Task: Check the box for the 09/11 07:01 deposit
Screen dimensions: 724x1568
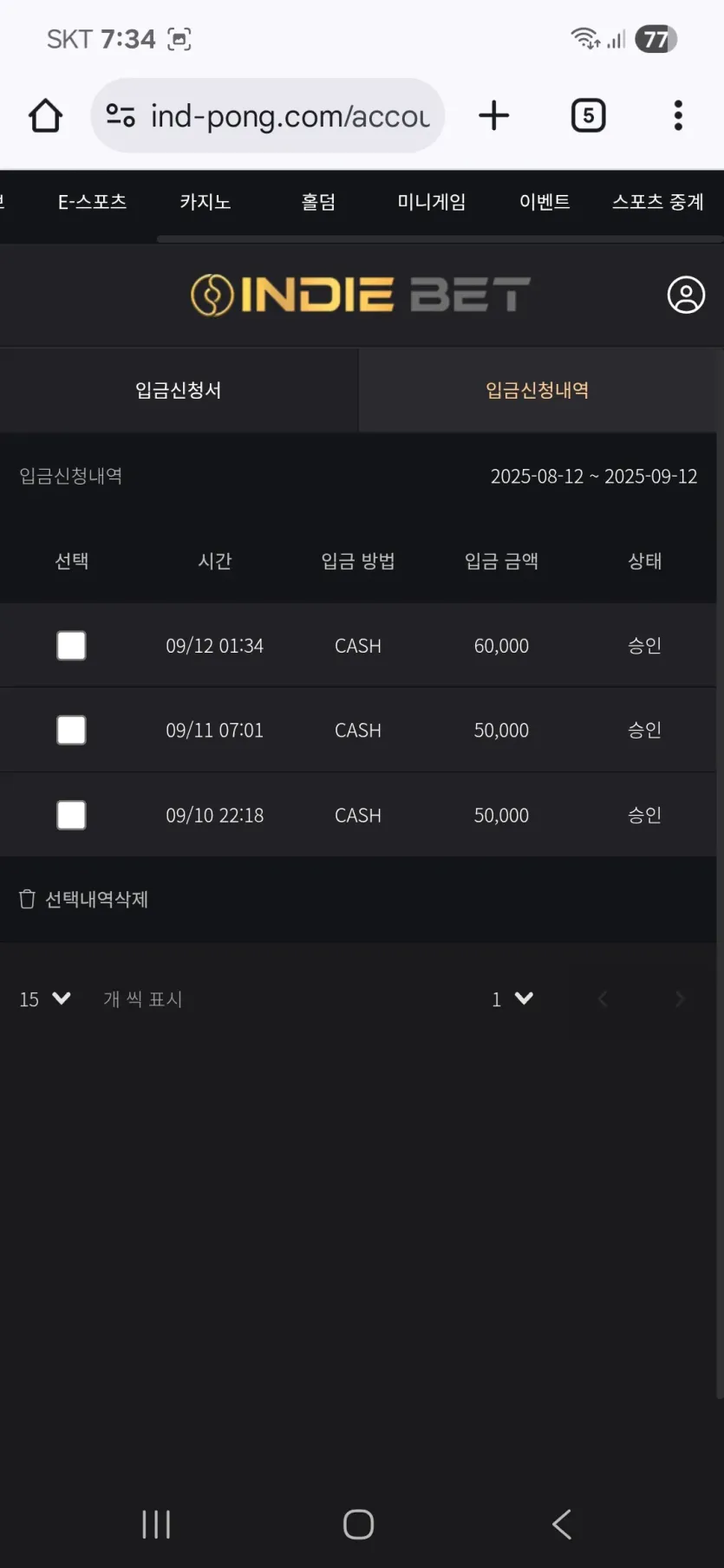Action: 71,730
